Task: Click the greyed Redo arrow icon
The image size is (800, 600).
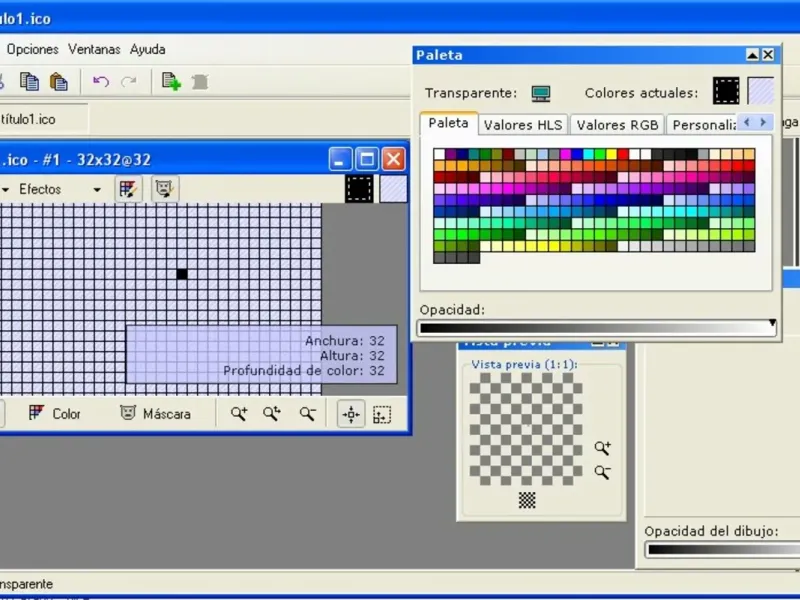Action: point(129,81)
